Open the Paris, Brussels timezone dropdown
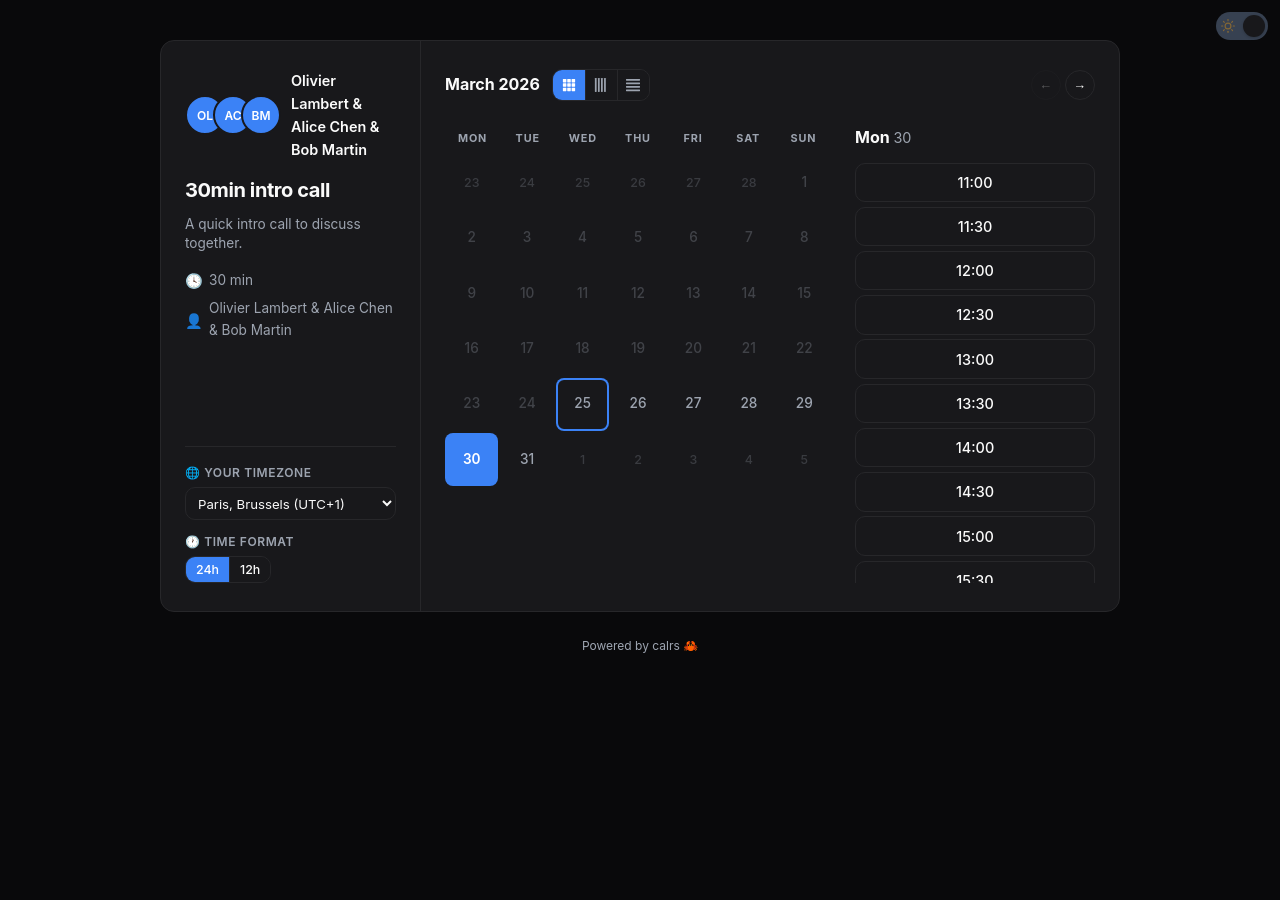Screen dimensions: 1280x900 coord(290,504)
